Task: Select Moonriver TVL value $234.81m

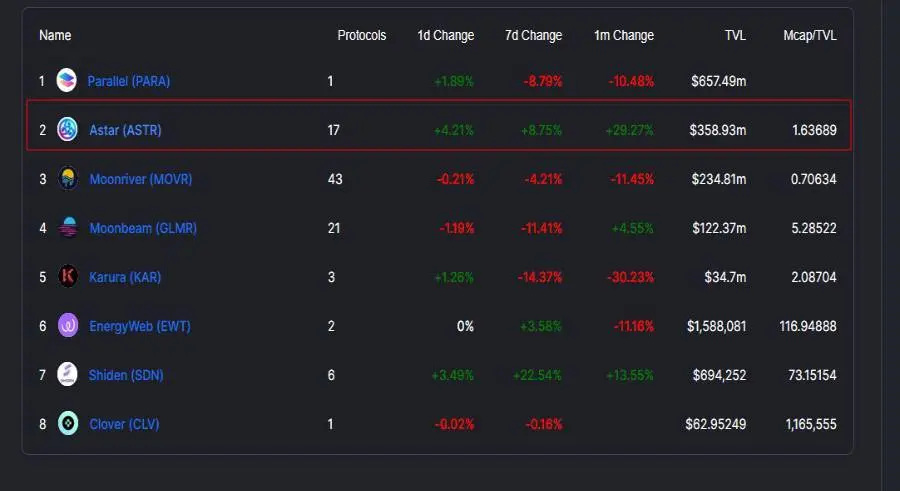Action: pos(719,179)
